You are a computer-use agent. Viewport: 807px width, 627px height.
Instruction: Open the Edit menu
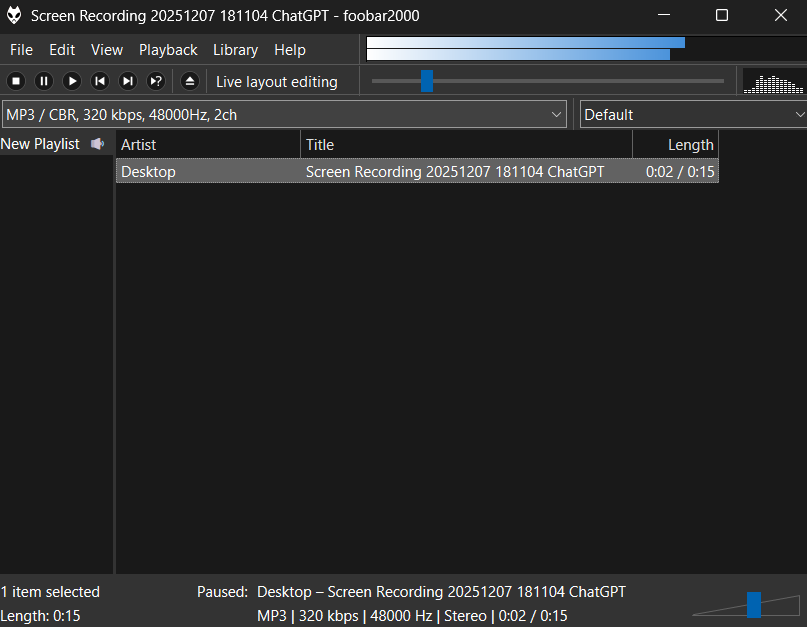(62, 50)
